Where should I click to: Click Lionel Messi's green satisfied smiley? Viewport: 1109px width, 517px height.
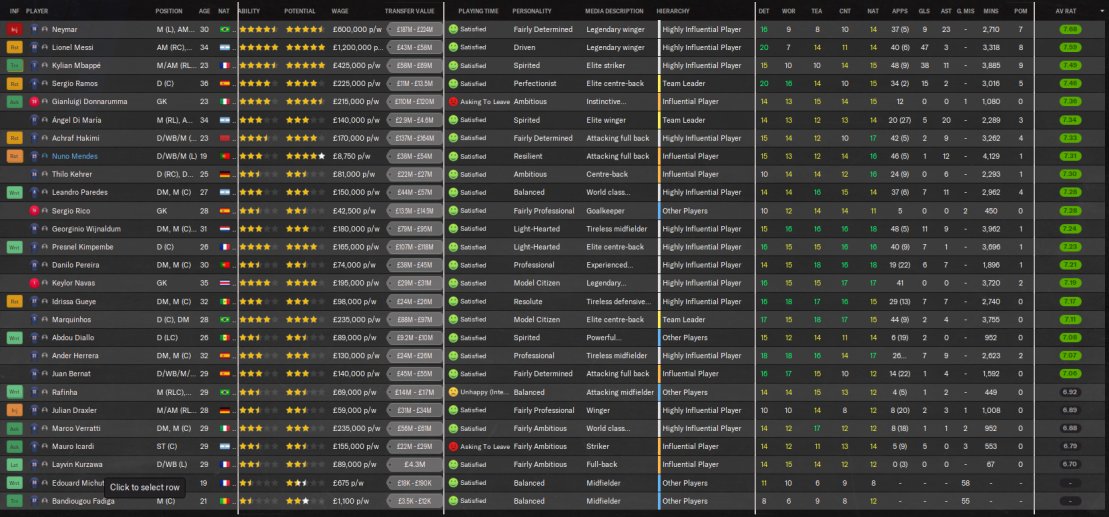(x=453, y=47)
